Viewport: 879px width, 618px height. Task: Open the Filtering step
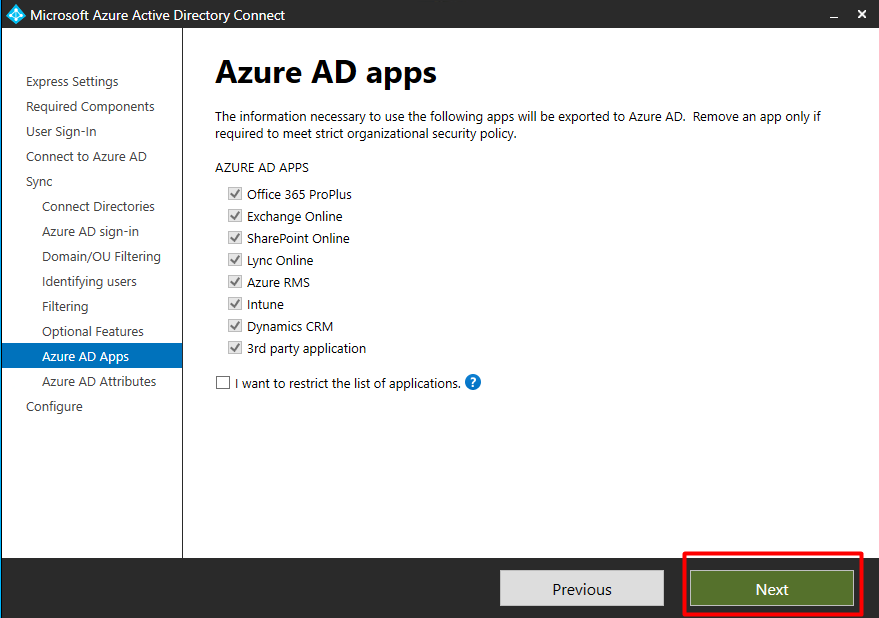pos(65,307)
